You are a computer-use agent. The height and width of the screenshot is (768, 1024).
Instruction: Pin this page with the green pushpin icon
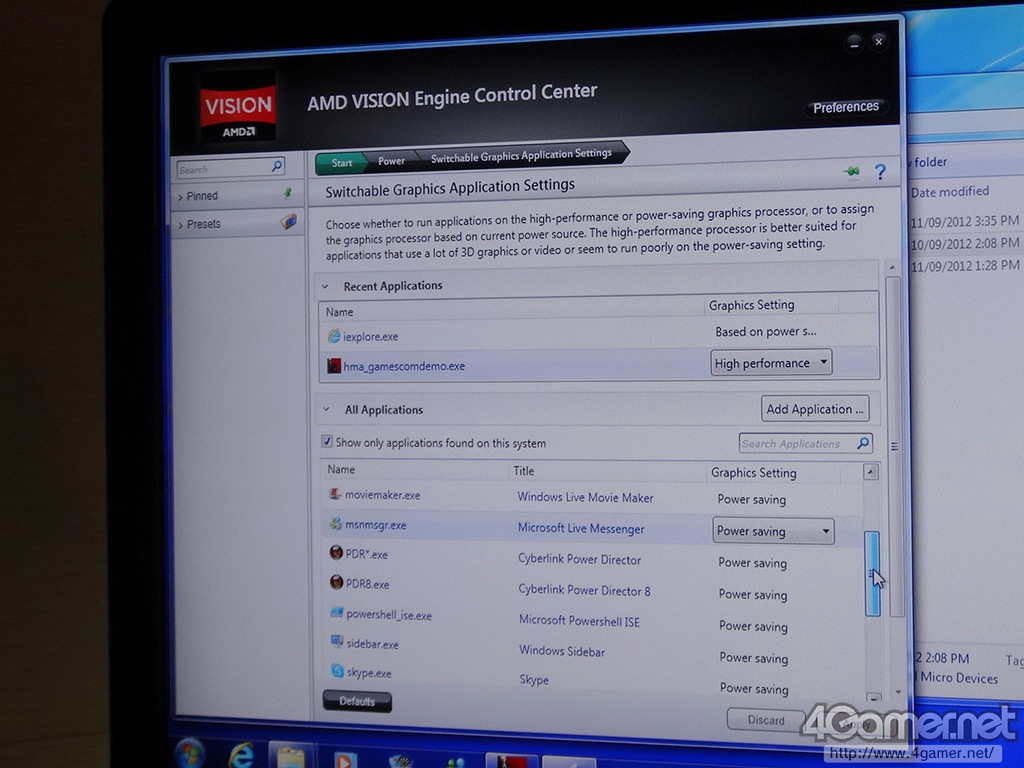point(851,172)
